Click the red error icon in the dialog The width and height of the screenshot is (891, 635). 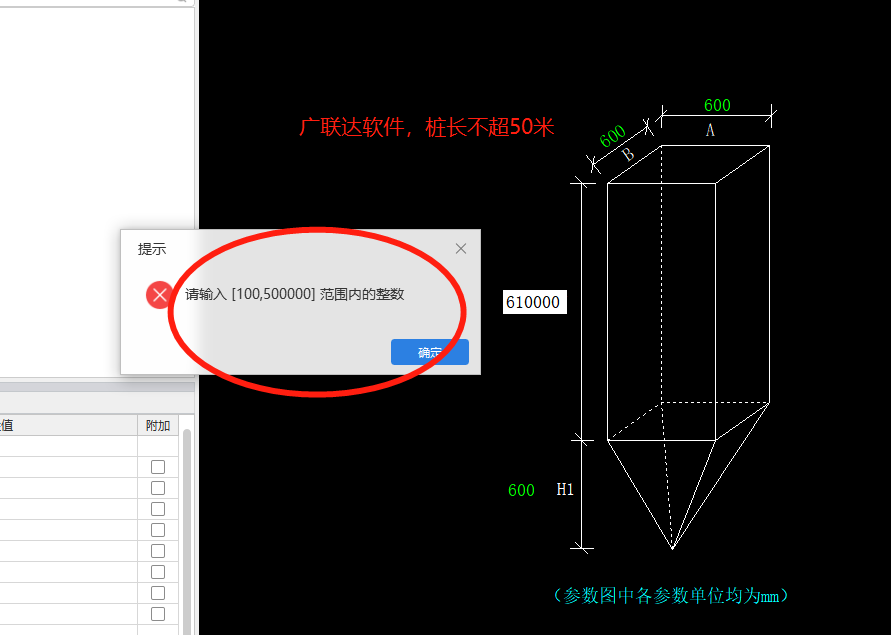point(160,295)
